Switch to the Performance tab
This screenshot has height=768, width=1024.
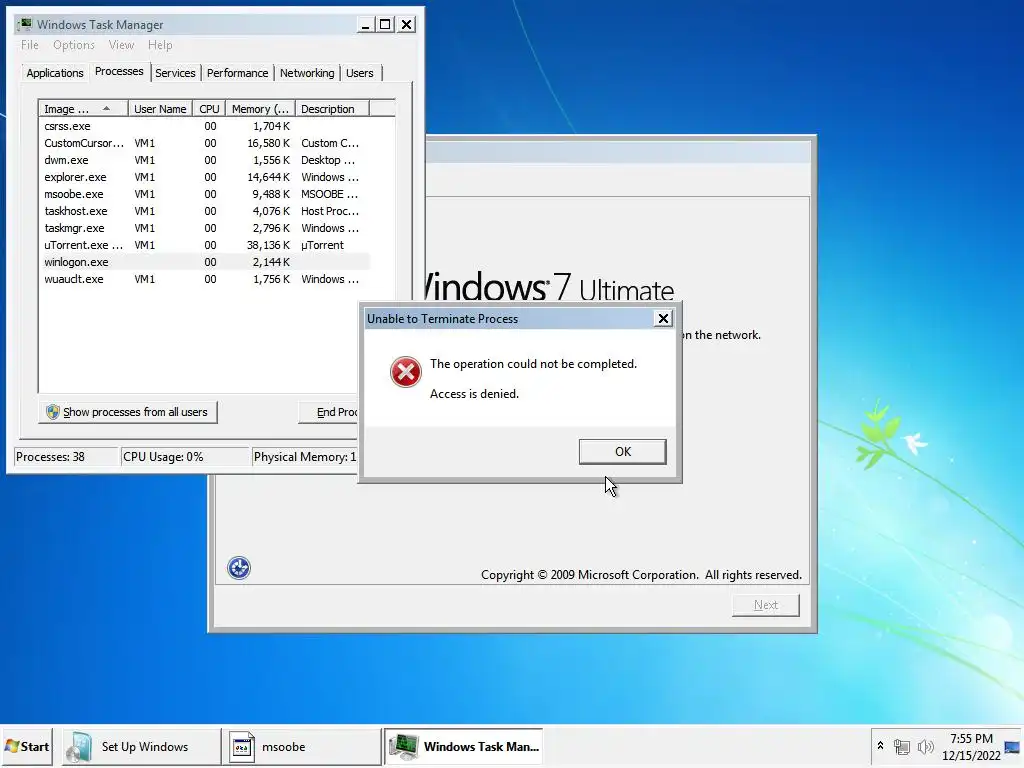click(238, 73)
